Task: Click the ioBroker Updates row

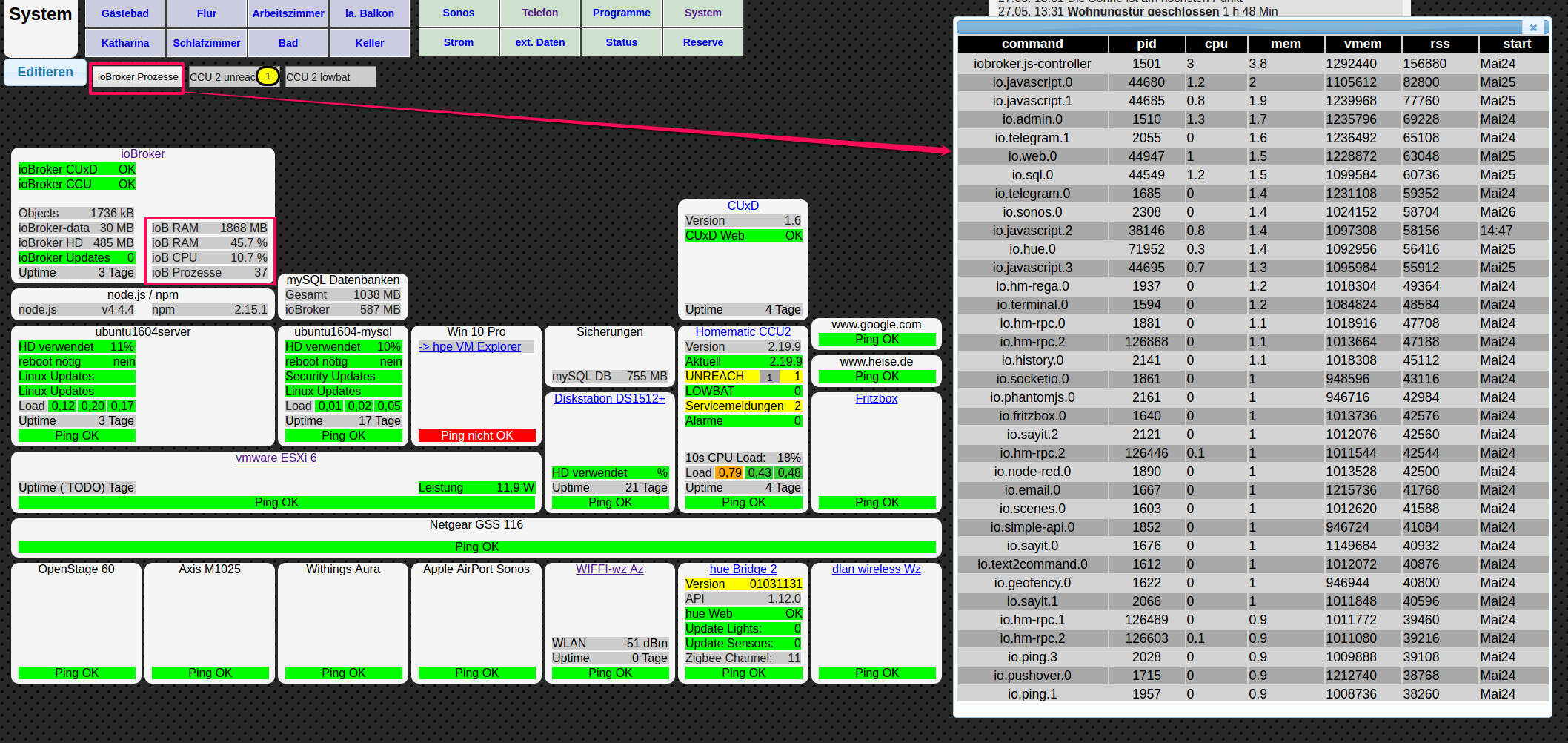Action: [76, 258]
